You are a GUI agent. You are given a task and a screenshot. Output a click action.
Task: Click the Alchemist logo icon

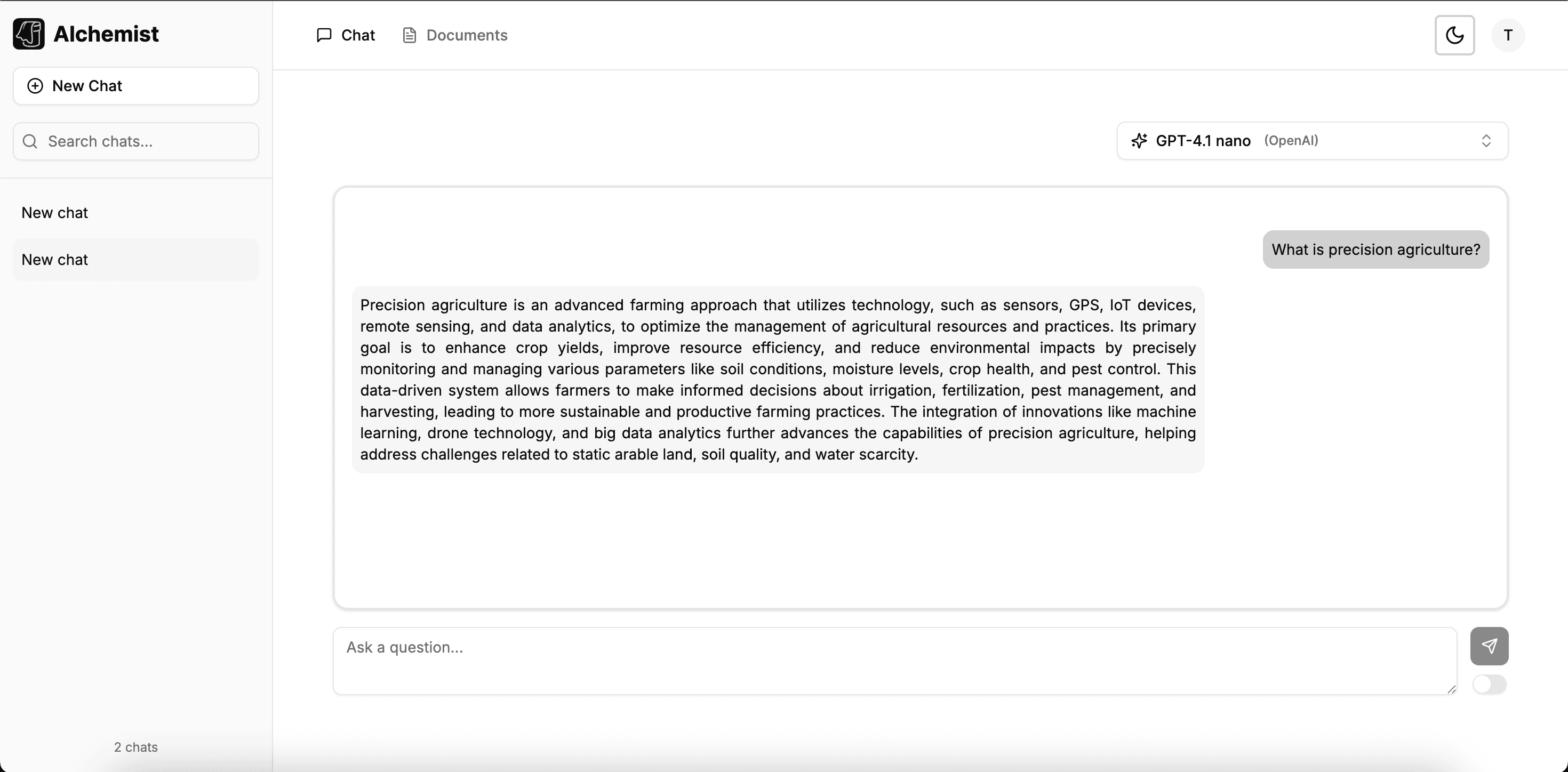[29, 34]
